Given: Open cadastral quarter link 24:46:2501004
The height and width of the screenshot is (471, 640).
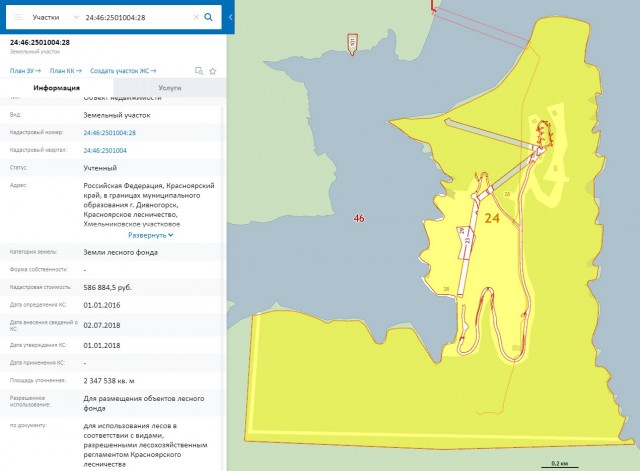Looking at the screenshot, I should coord(105,150).
